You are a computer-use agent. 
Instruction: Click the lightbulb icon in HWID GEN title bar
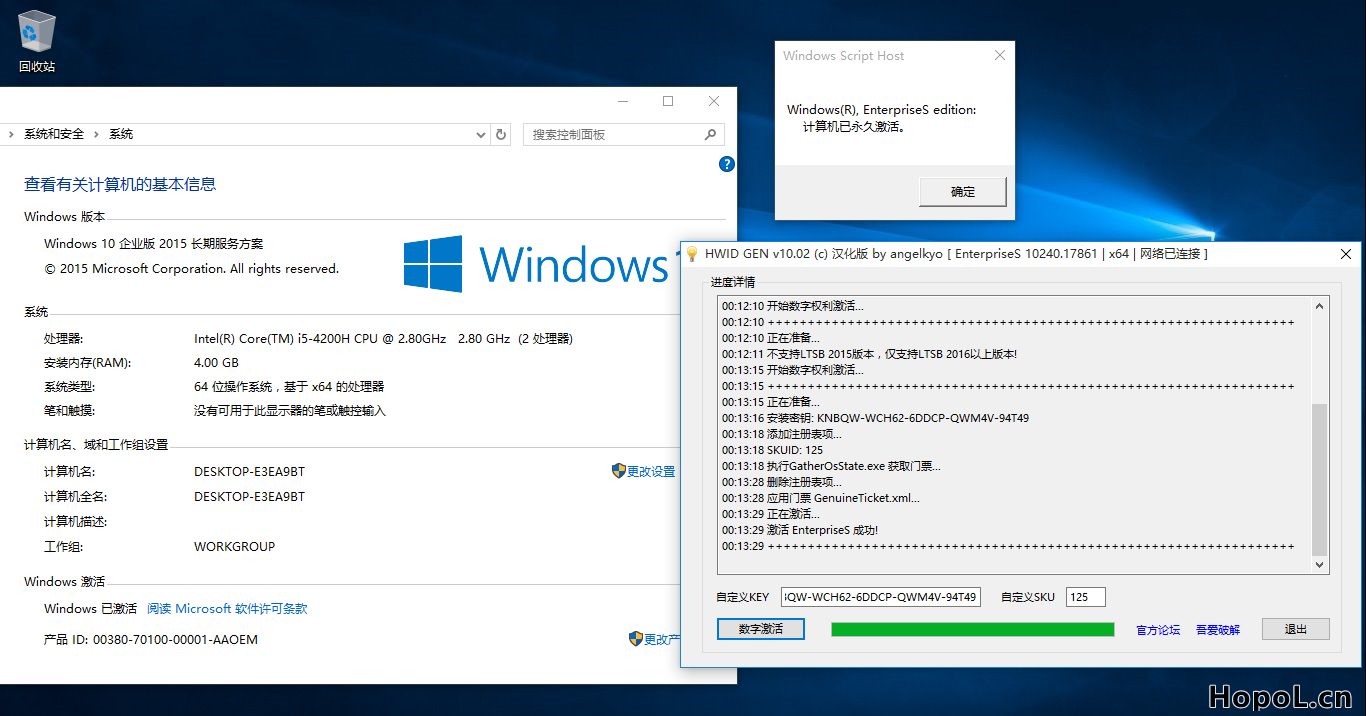(x=691, y=254)
